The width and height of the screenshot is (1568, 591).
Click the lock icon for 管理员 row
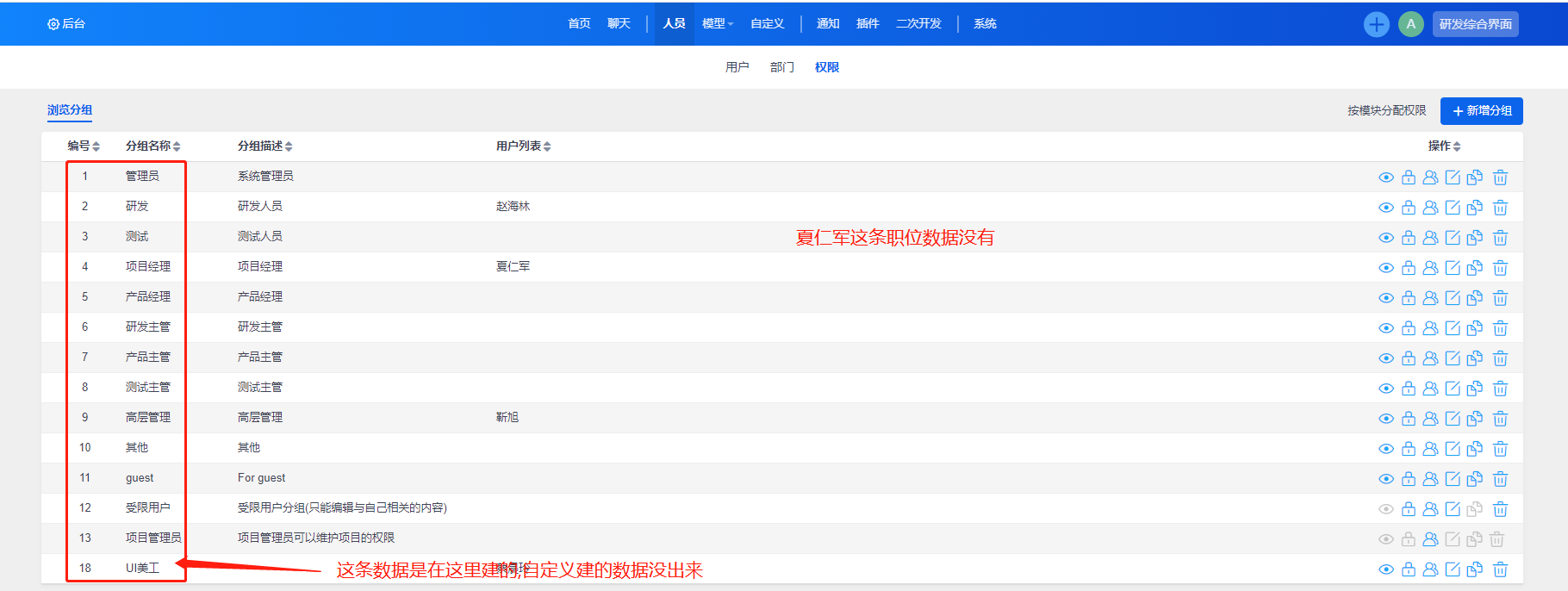tap(1409, 177)
